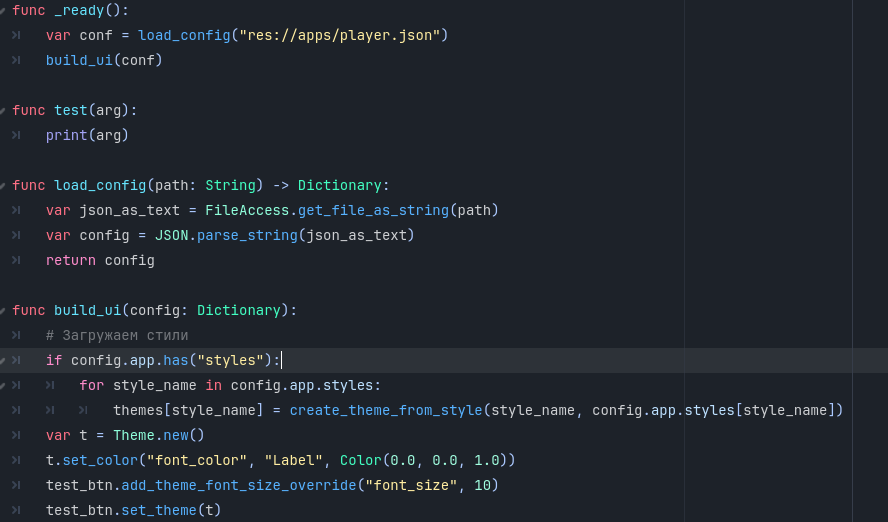Image resolution: width=888 pixels, height=522 pixels.
Task: Click the print(arg) statement
Action: tap(87, 135)
